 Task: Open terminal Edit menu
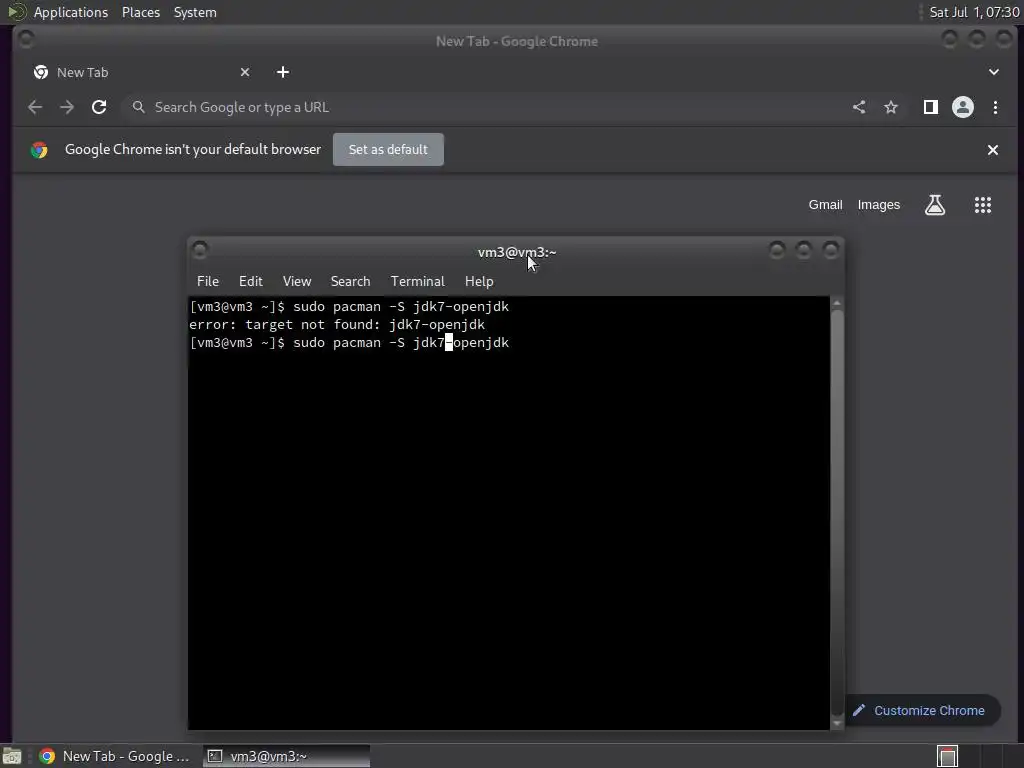point(251,281)
